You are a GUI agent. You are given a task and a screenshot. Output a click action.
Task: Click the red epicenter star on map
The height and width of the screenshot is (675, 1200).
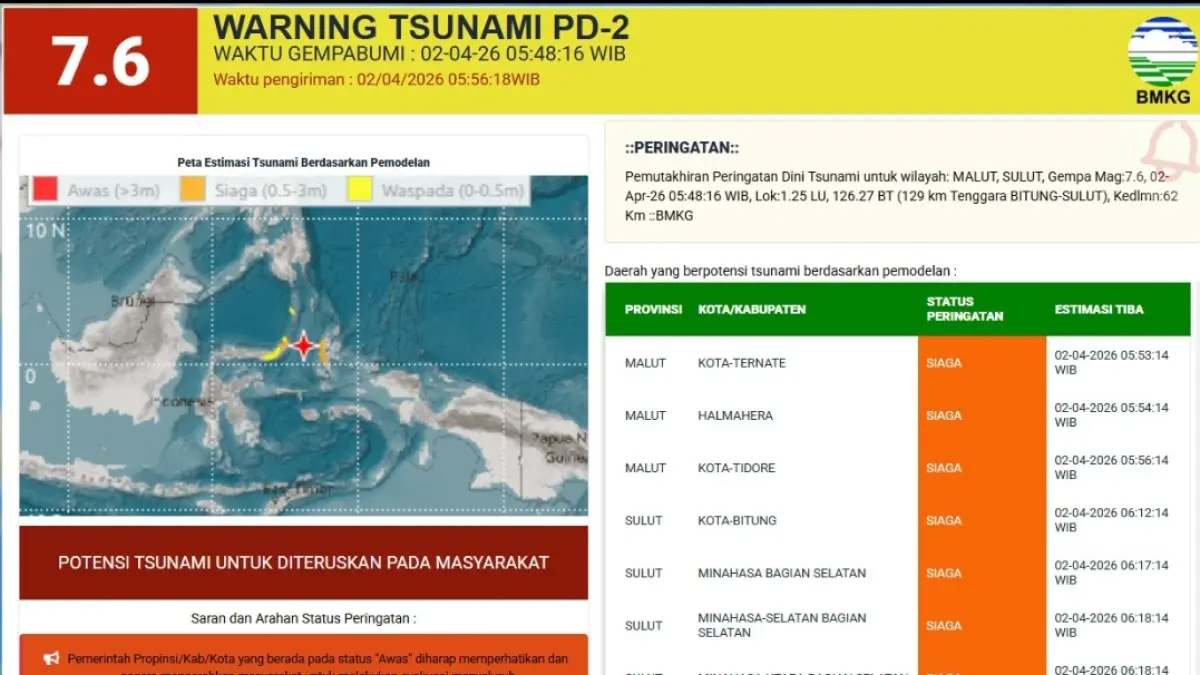302,346
